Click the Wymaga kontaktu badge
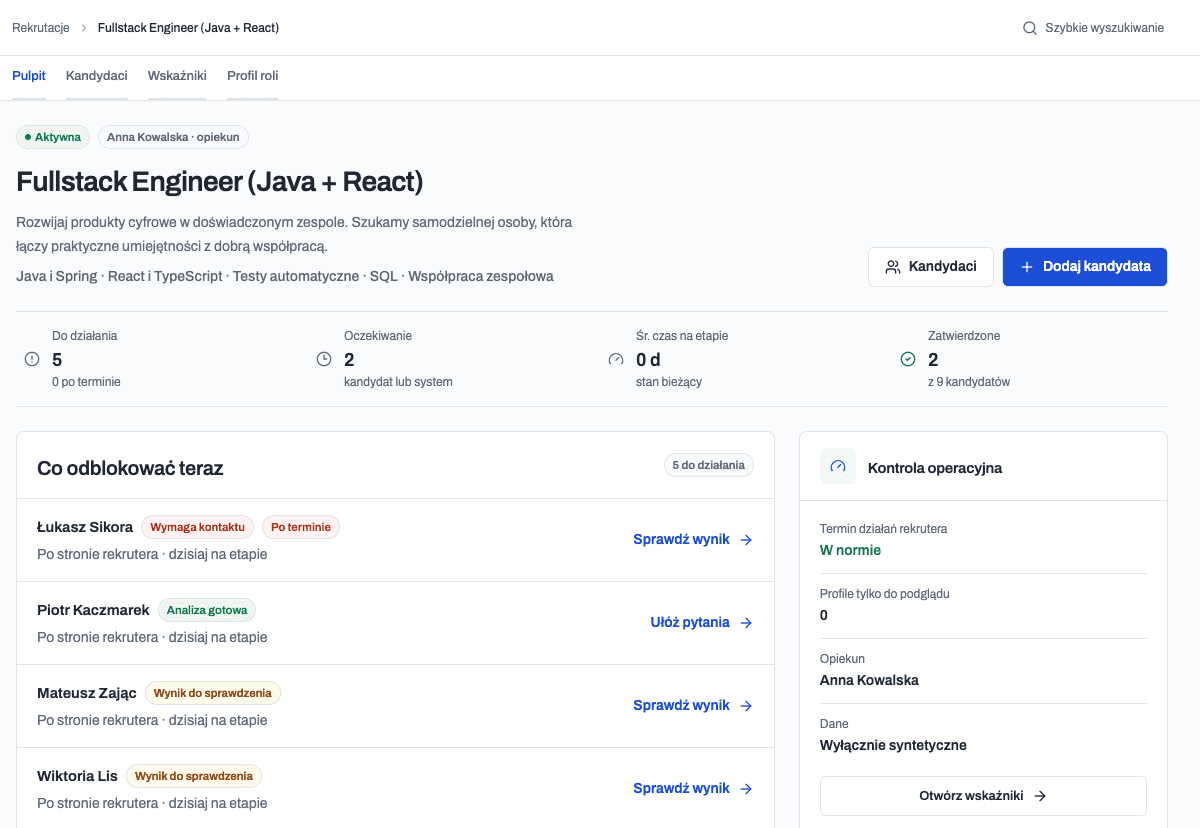This screenshot has width=1200, height=828. coord(198,527)
